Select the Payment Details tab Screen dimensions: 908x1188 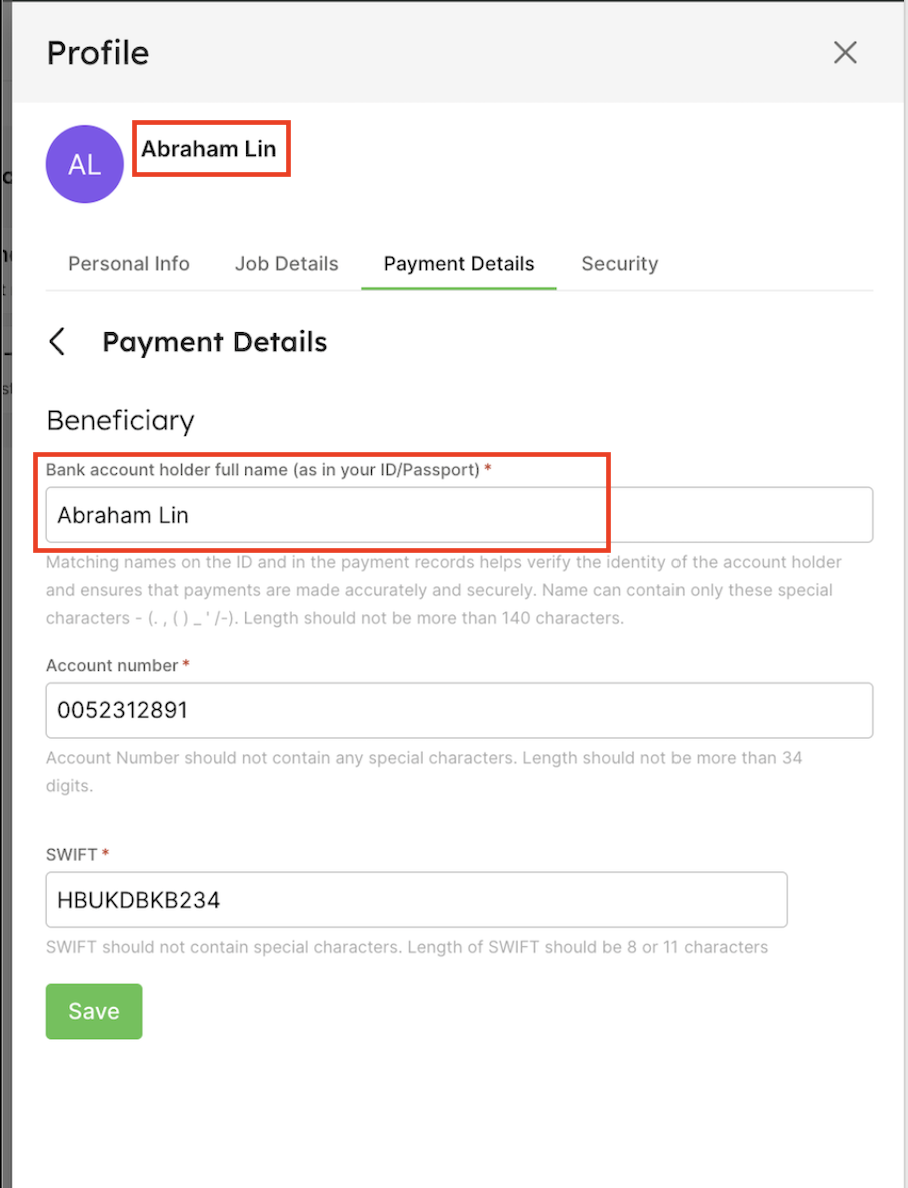click(x=459, y=264)
